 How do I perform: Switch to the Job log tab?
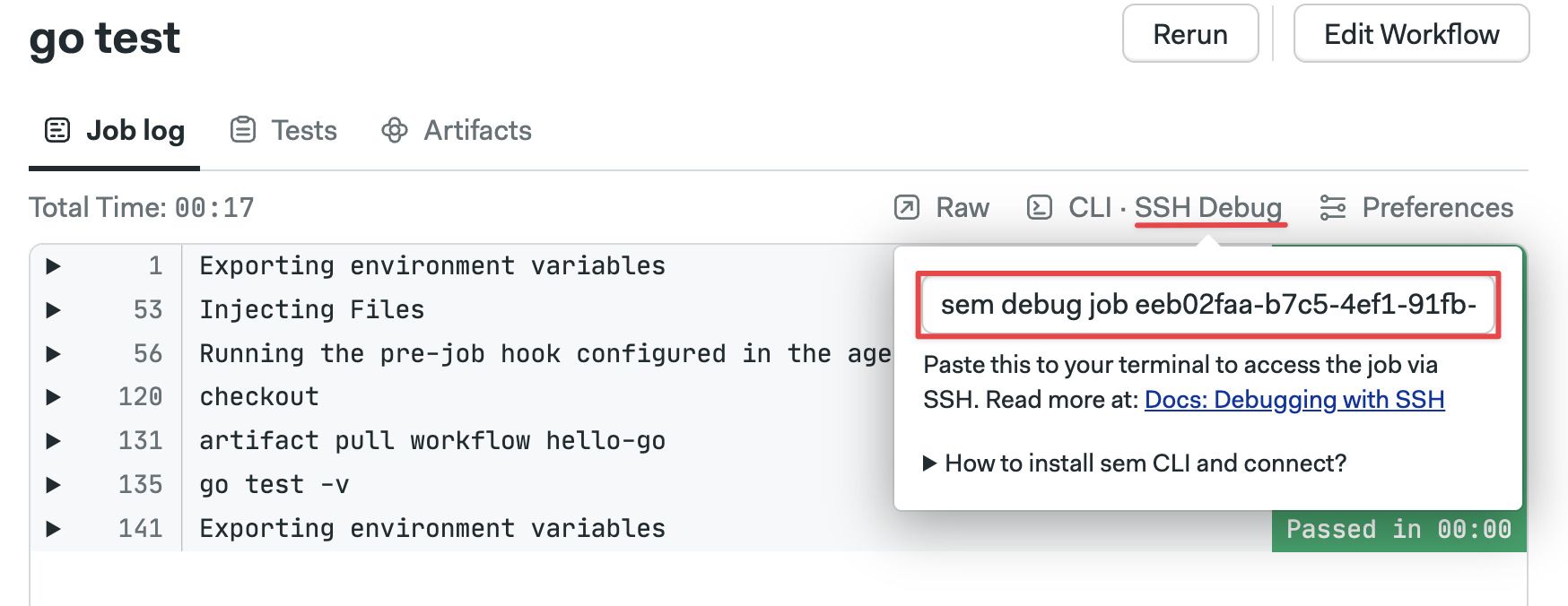(114, 131)
